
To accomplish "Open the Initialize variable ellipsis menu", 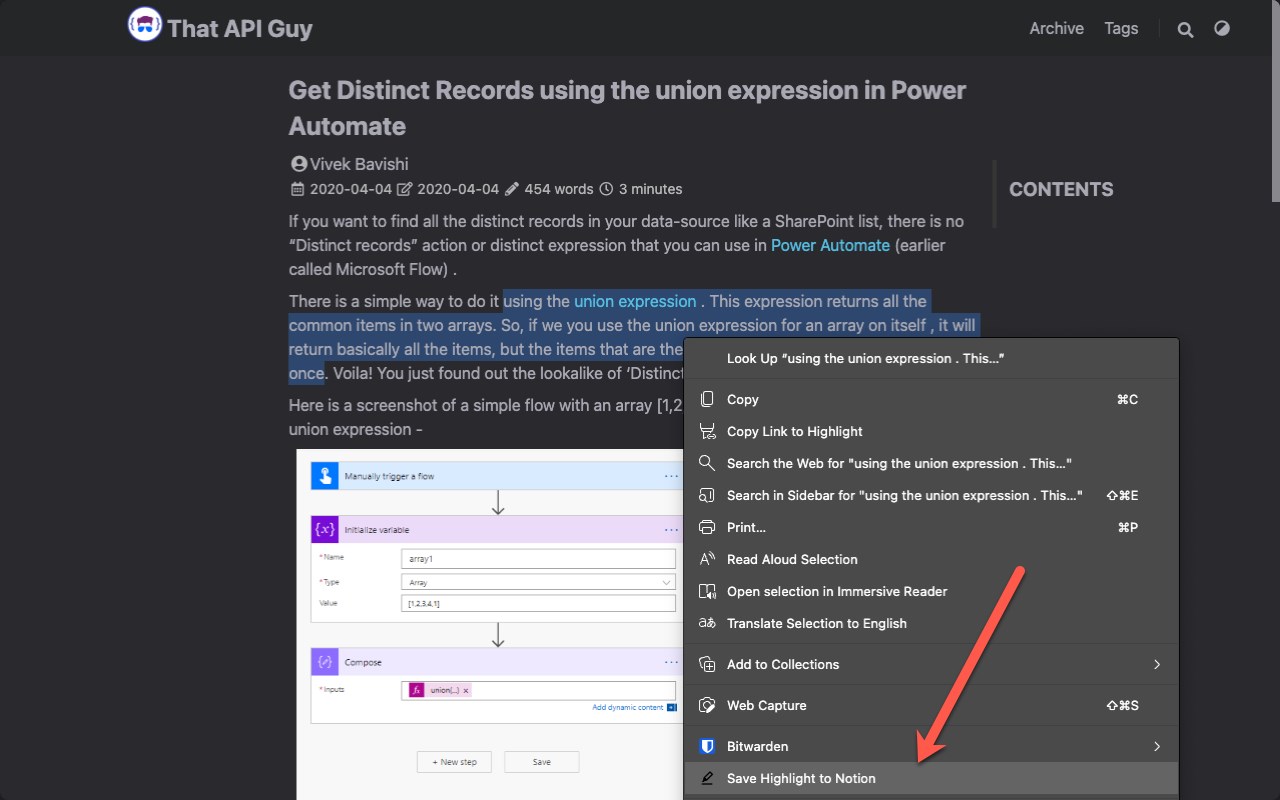I will point(671,529).
